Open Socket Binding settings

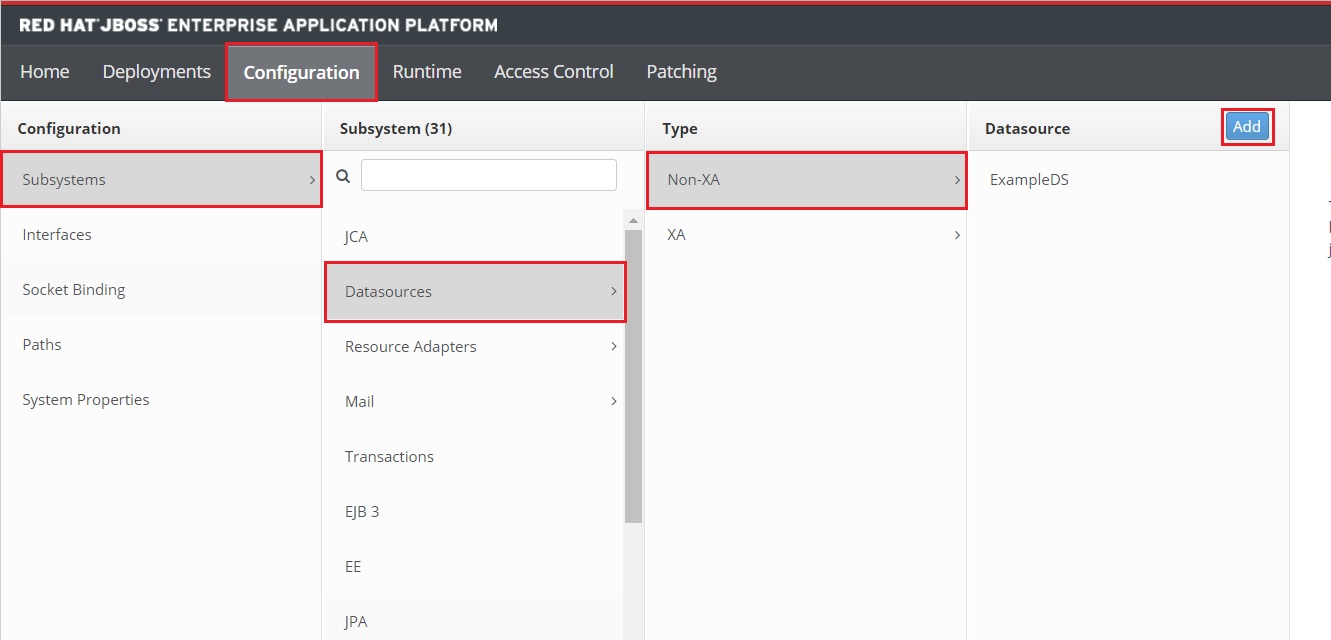pyautogui.click(x=74, y=289)
